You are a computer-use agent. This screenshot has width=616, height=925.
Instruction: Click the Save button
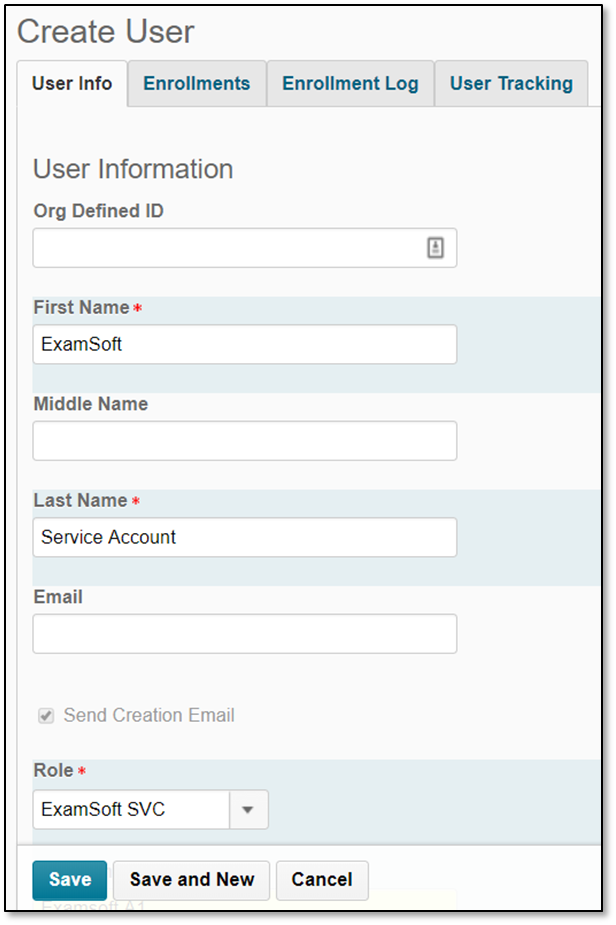coord(70,880)
